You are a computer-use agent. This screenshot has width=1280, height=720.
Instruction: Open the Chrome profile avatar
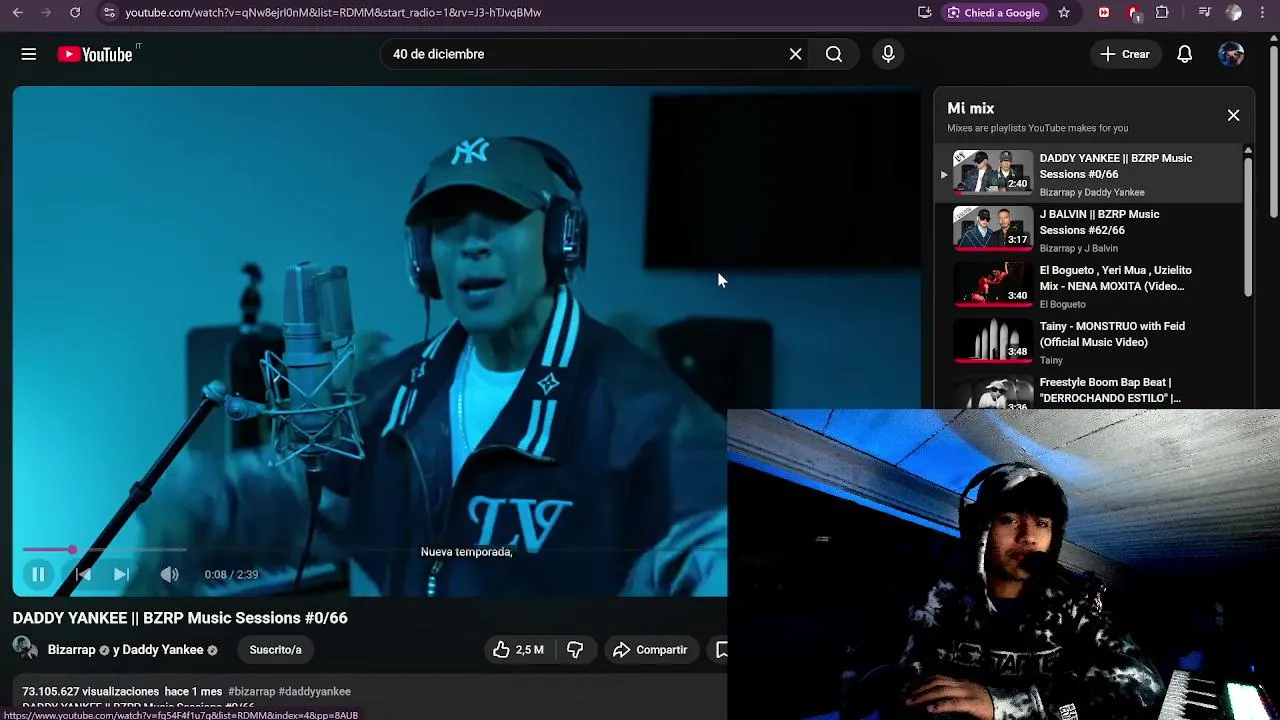tap(1234, 12)
